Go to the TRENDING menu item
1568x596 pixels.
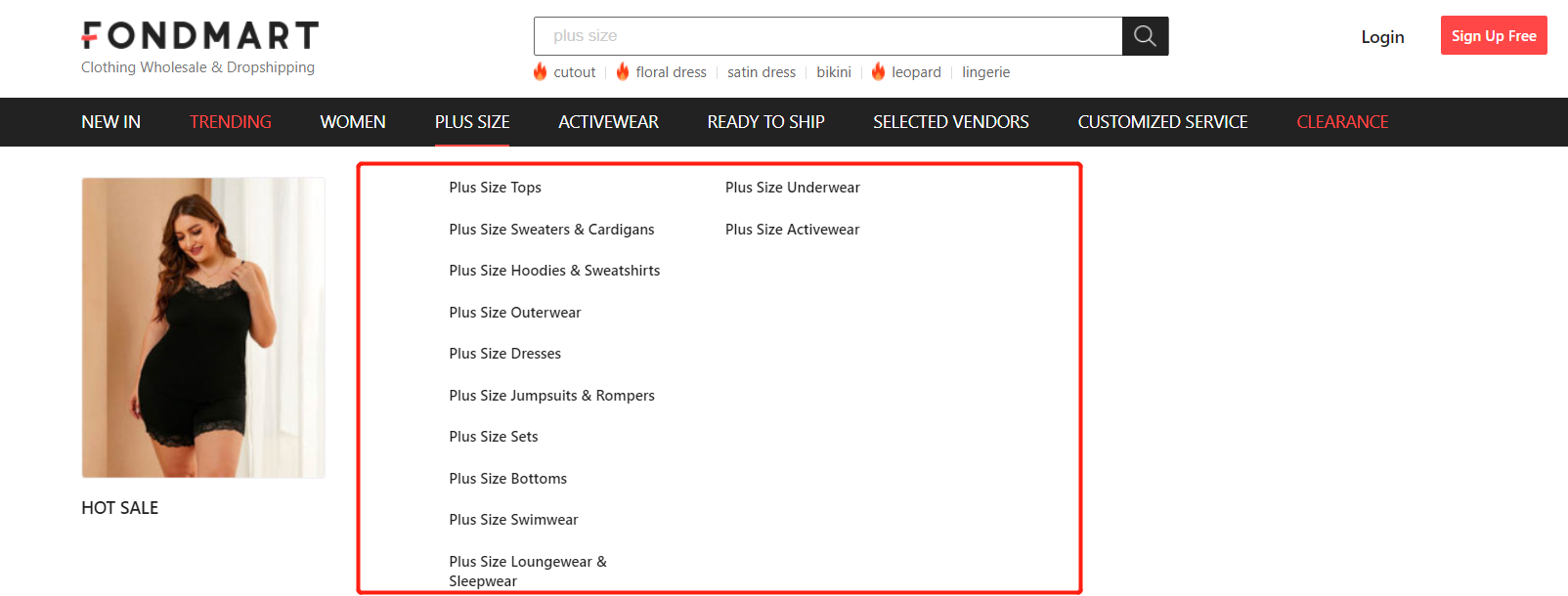point(231,122)
